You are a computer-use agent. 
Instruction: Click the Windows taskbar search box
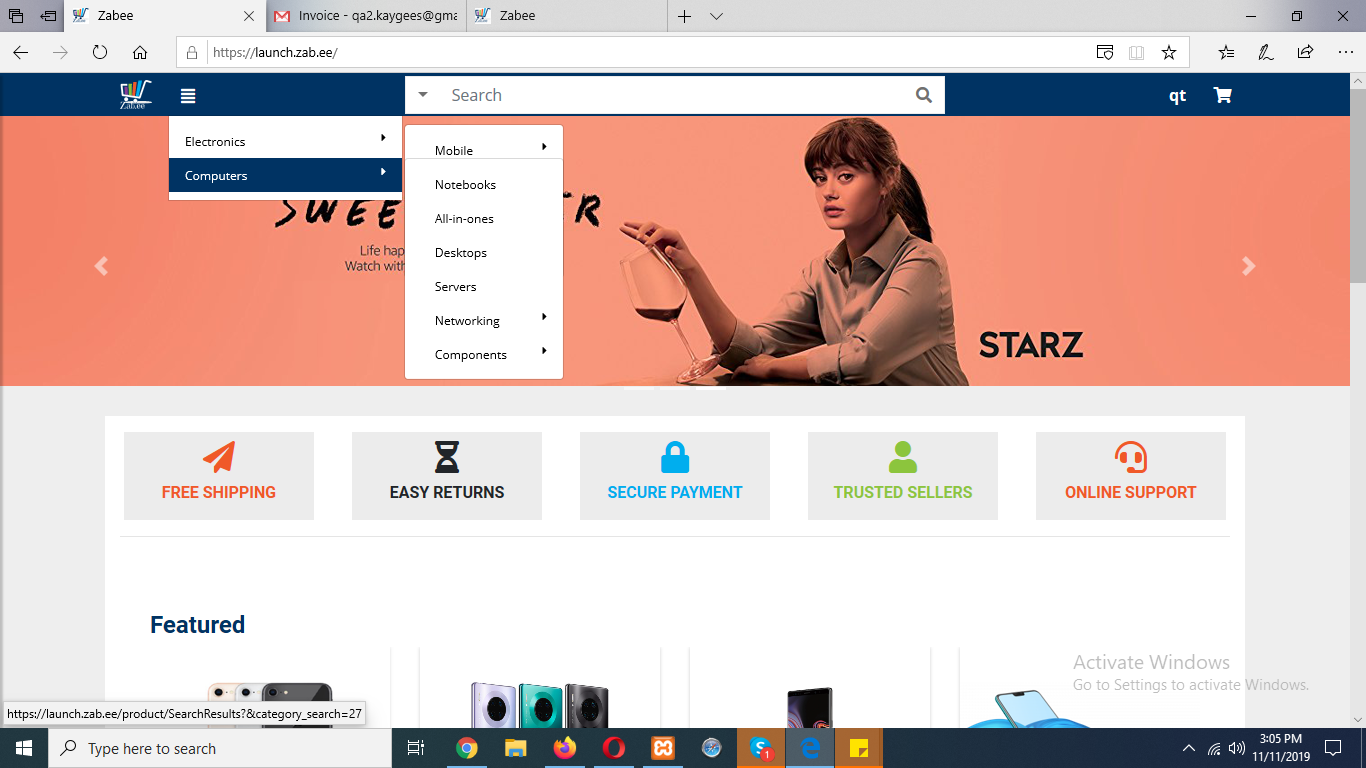pos(219,748)
